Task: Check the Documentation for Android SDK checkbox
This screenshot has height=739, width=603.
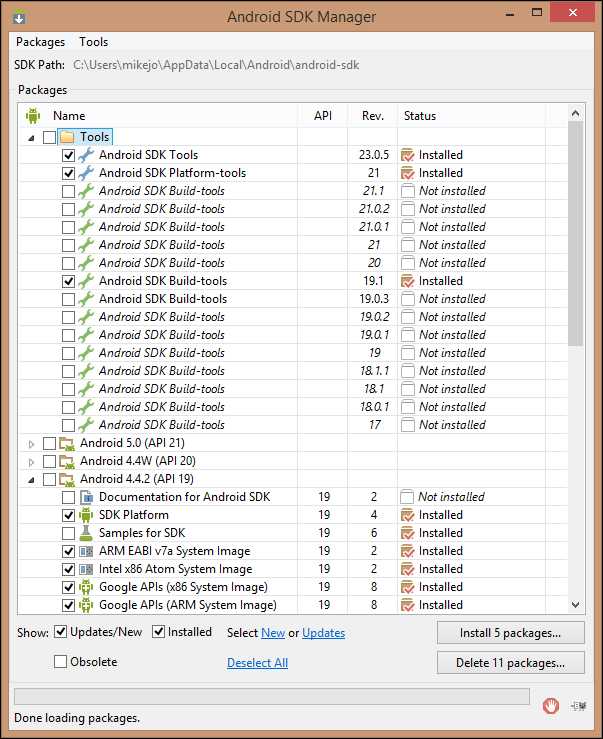Action: click(x=68, y=497)
